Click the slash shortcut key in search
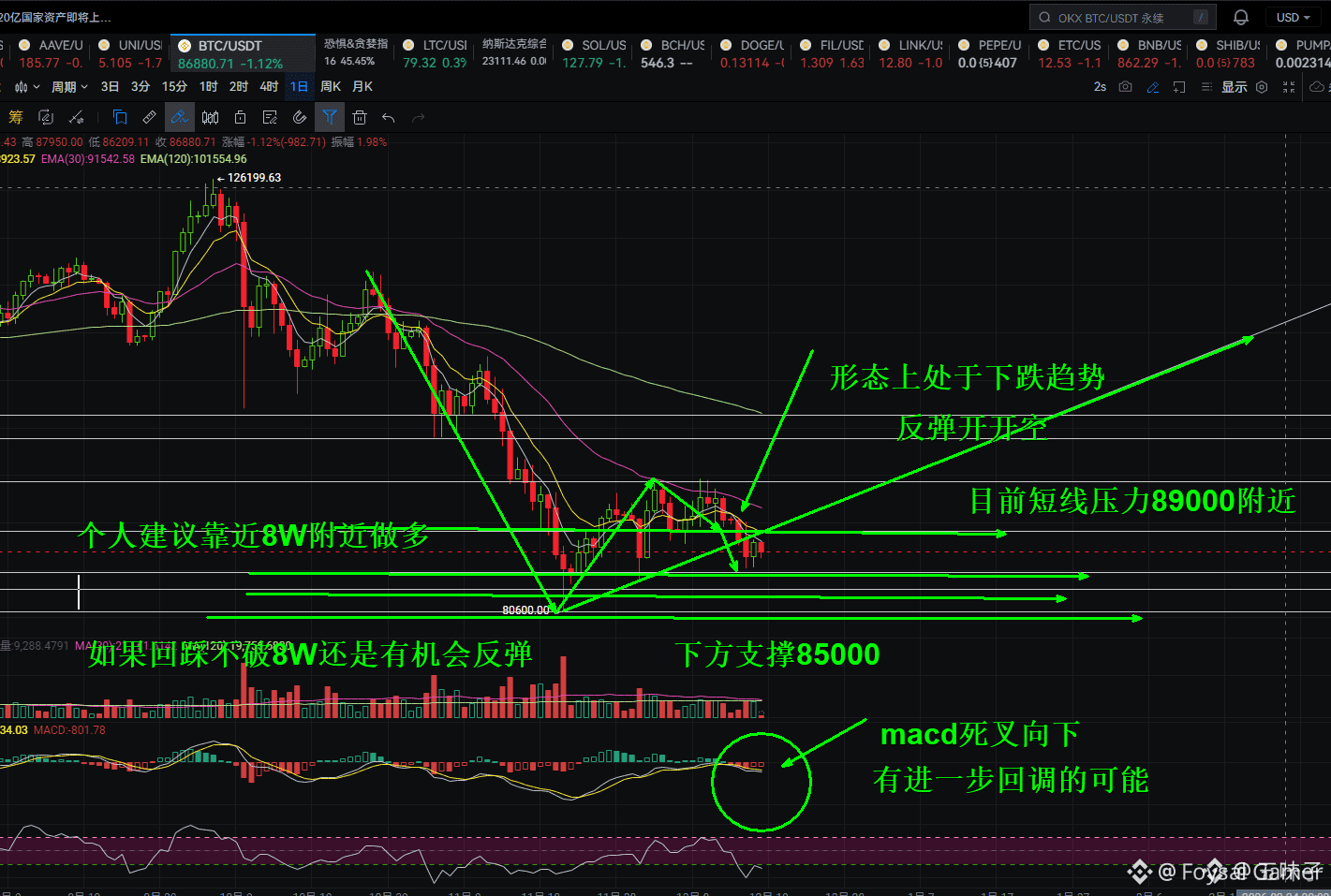The width and height of the screenshot is (1331, 896). (x=1201, y=17)
